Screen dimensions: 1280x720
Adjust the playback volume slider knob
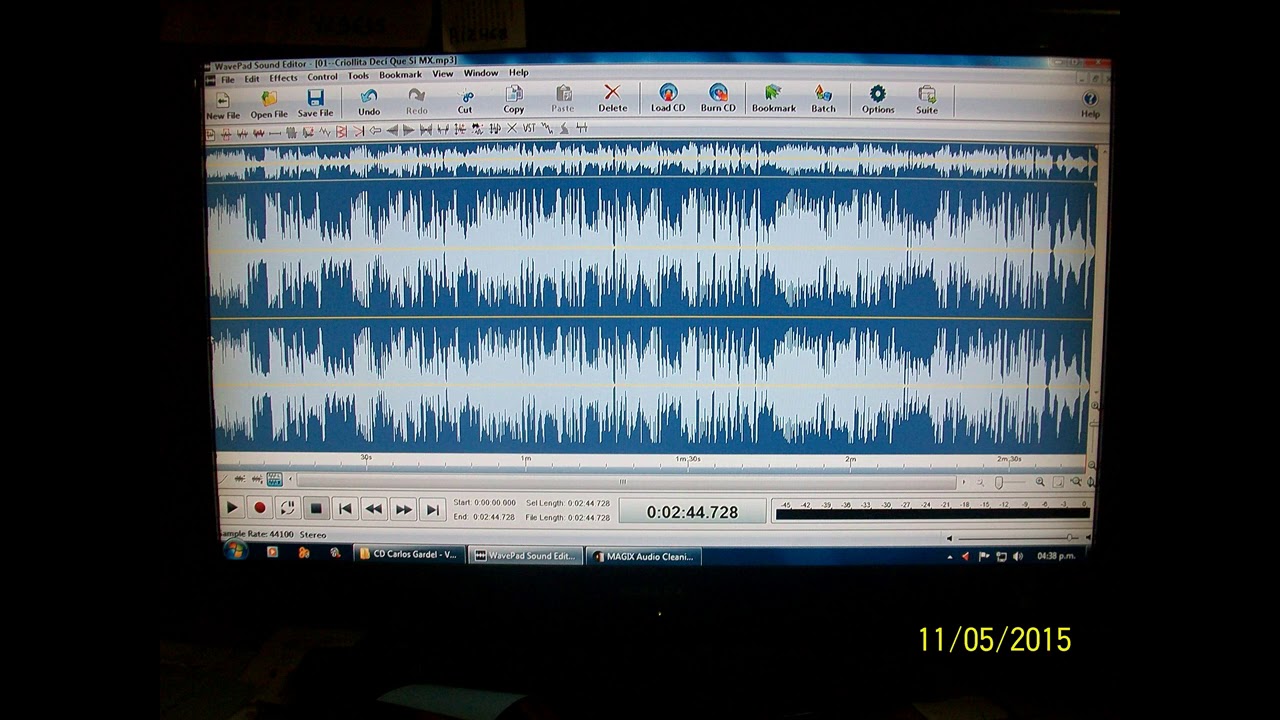(1070, 538)
